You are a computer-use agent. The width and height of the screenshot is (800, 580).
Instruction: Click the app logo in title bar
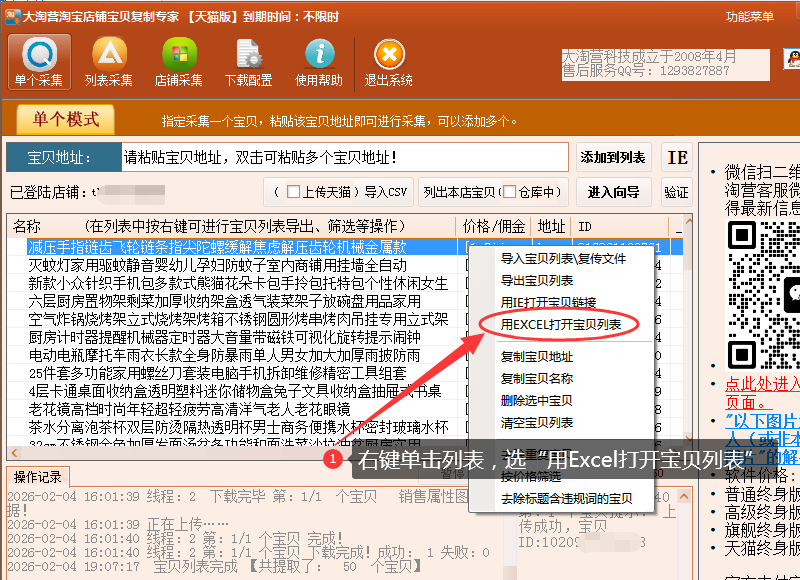pos(11,16)
